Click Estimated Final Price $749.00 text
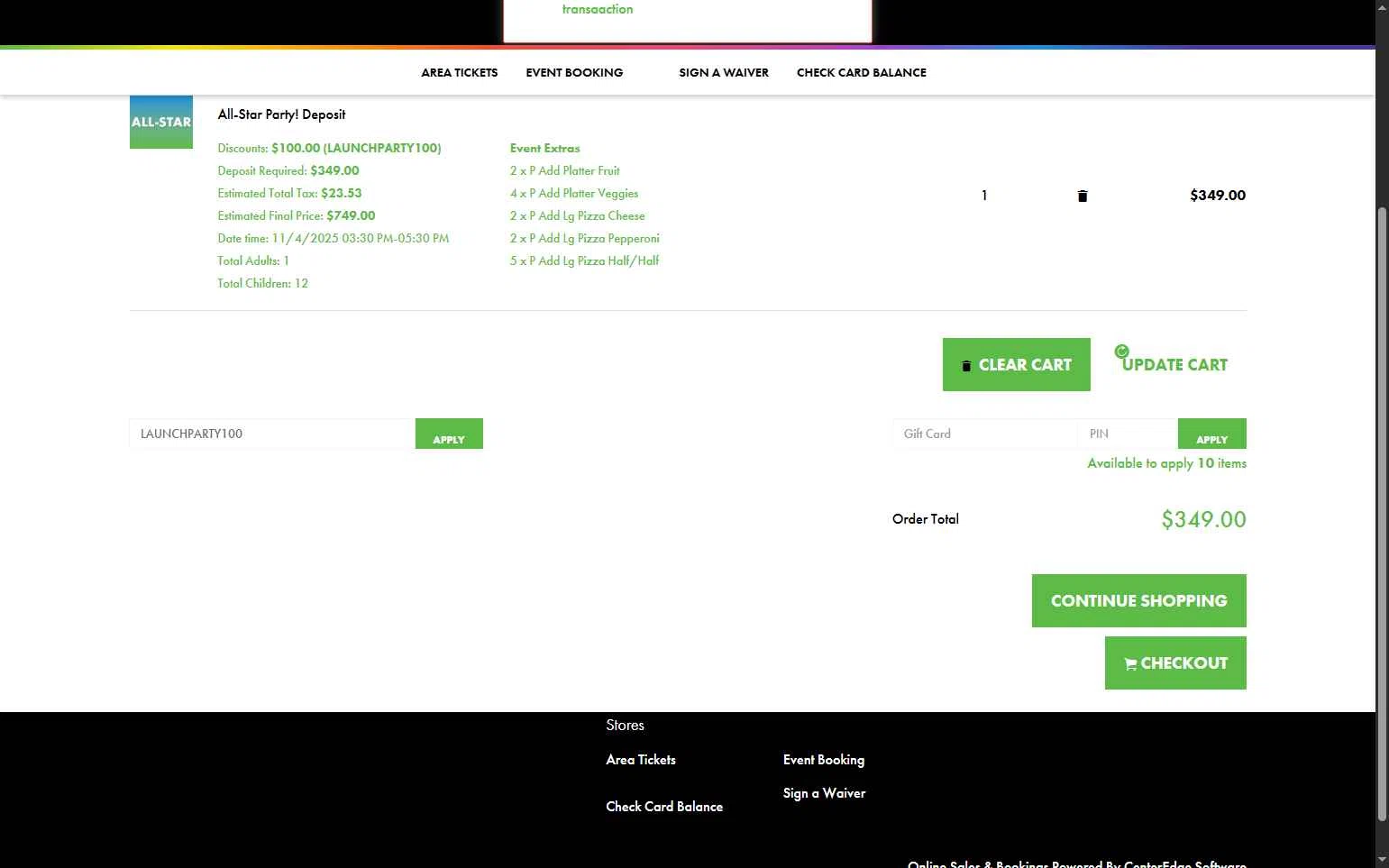 tap(297, 215)
